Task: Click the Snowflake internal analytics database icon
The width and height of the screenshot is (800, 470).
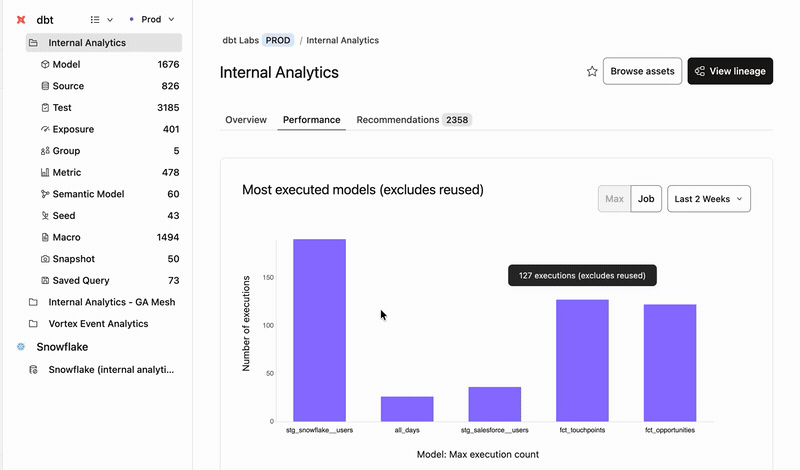Action: tap(33, 369)
